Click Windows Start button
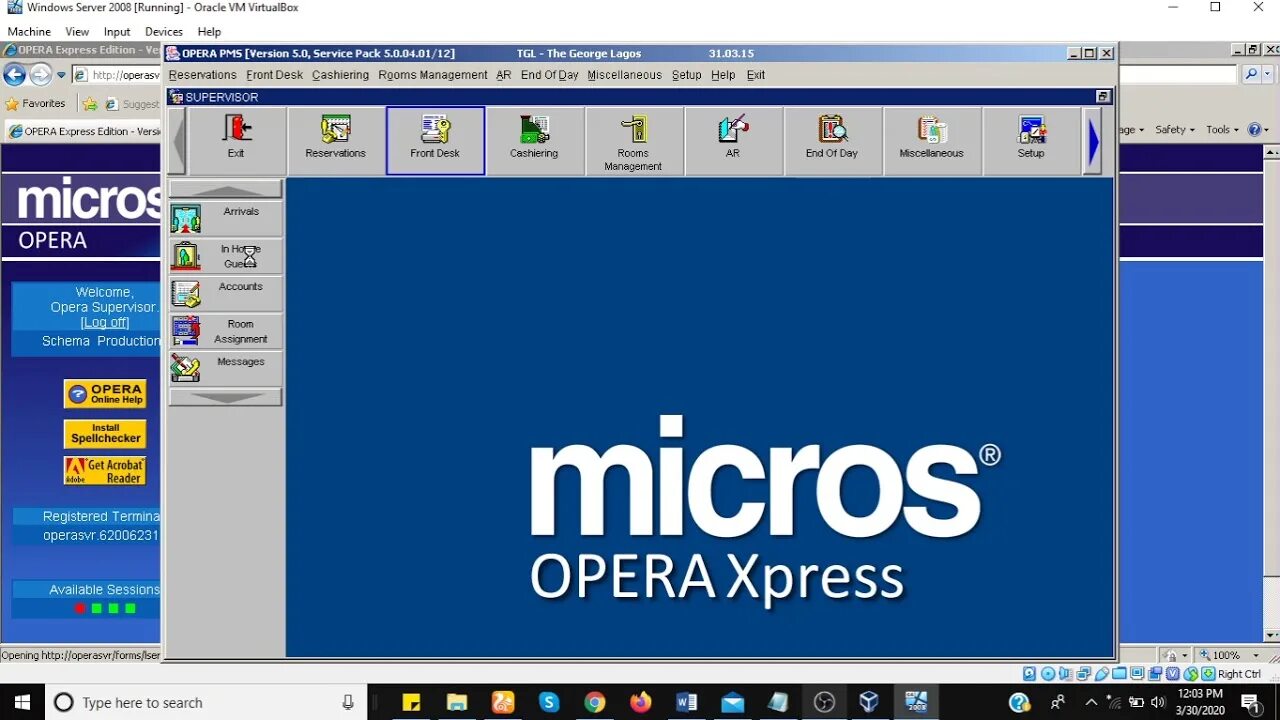 (x=22, y=702)
